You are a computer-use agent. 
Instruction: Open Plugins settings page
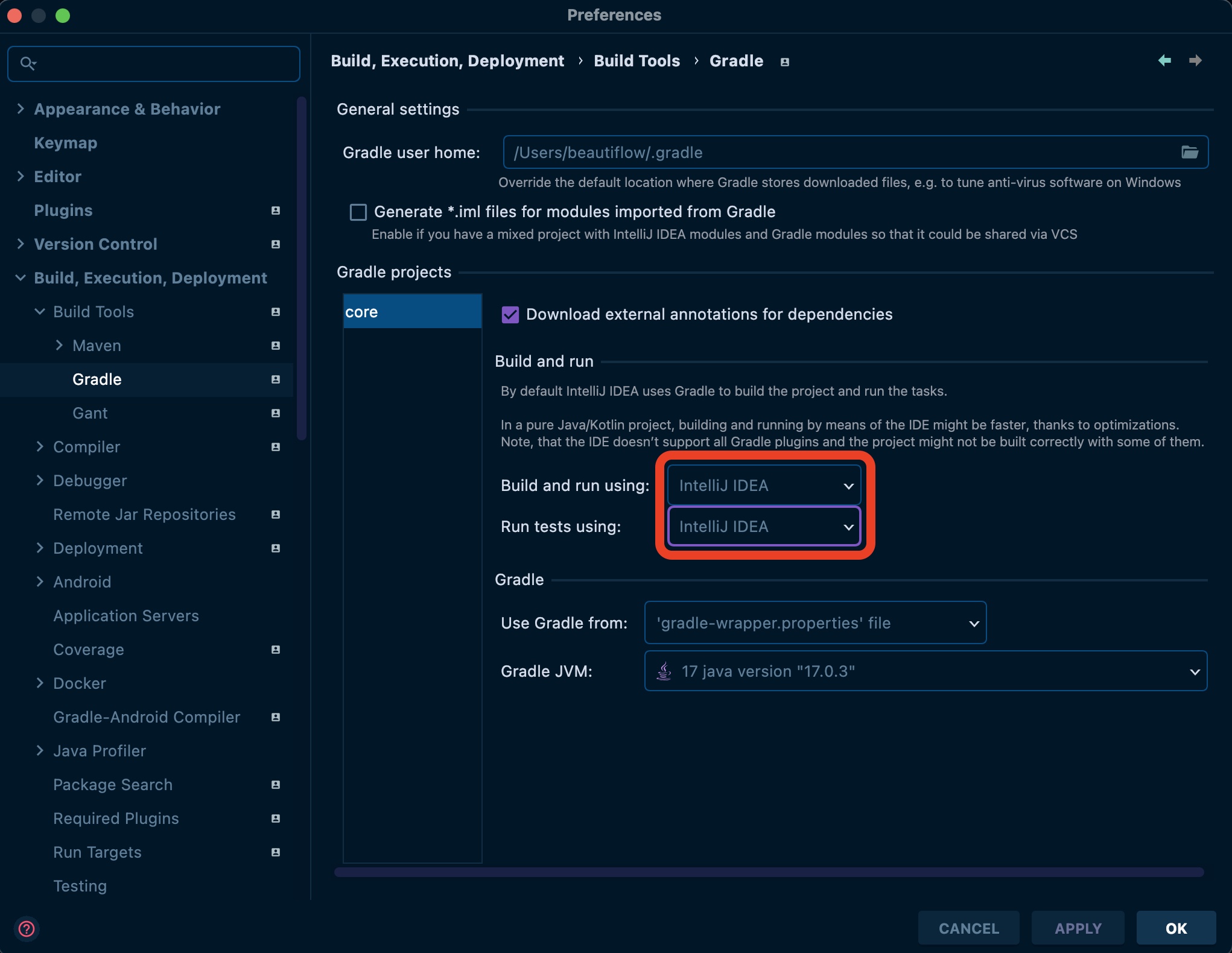click(63, 211)
